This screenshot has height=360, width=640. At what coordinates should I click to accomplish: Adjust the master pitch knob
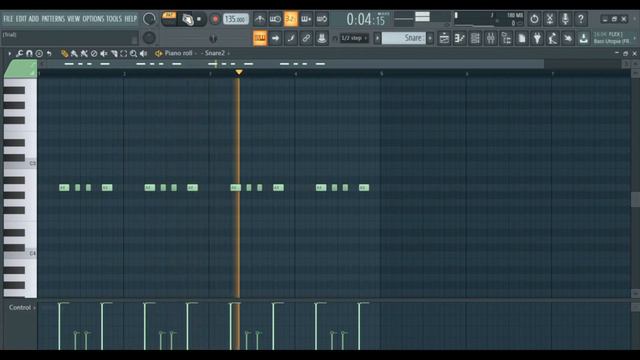(149, 38)
